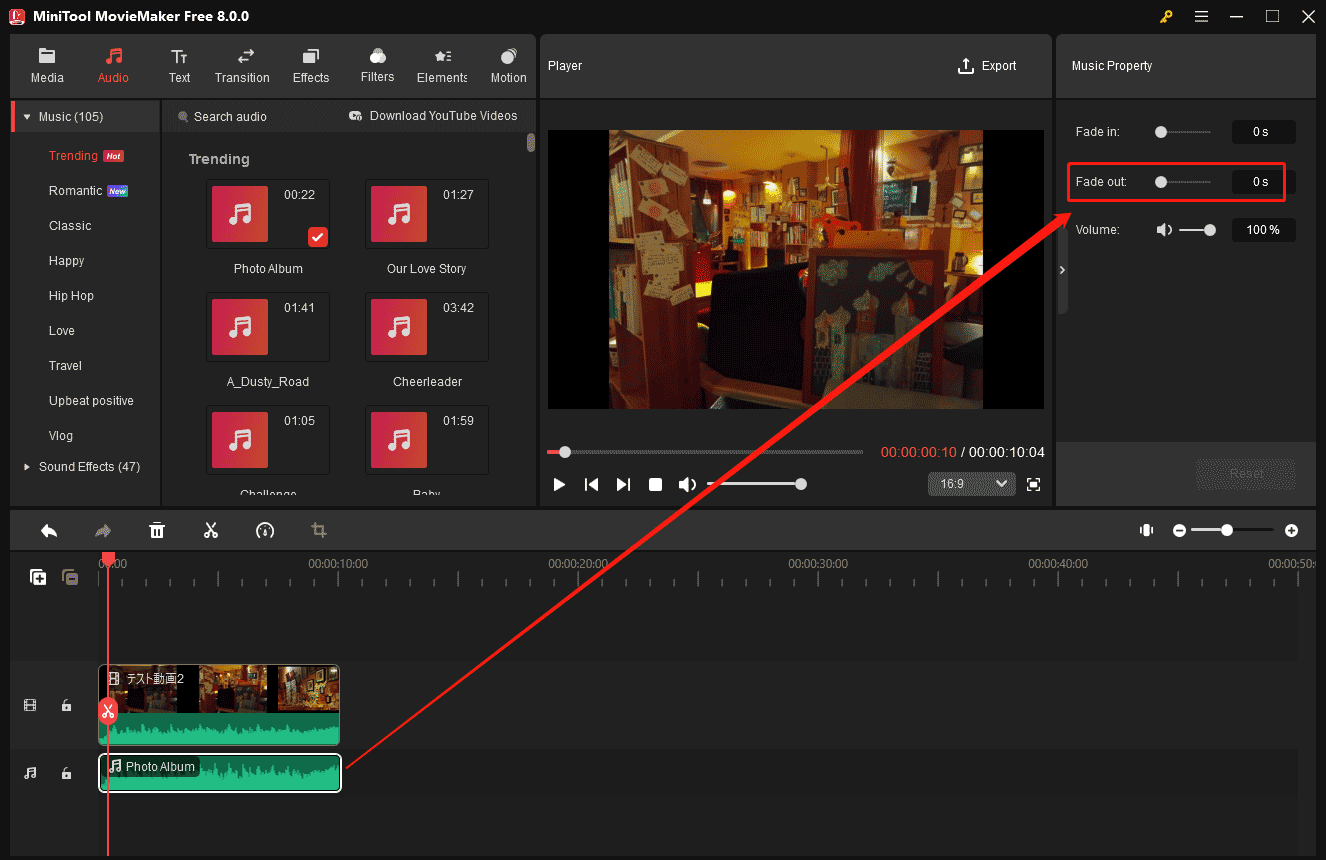Screen dimensions: 1326x860
Task: Select the Happy music category
Action: (67, 261)
